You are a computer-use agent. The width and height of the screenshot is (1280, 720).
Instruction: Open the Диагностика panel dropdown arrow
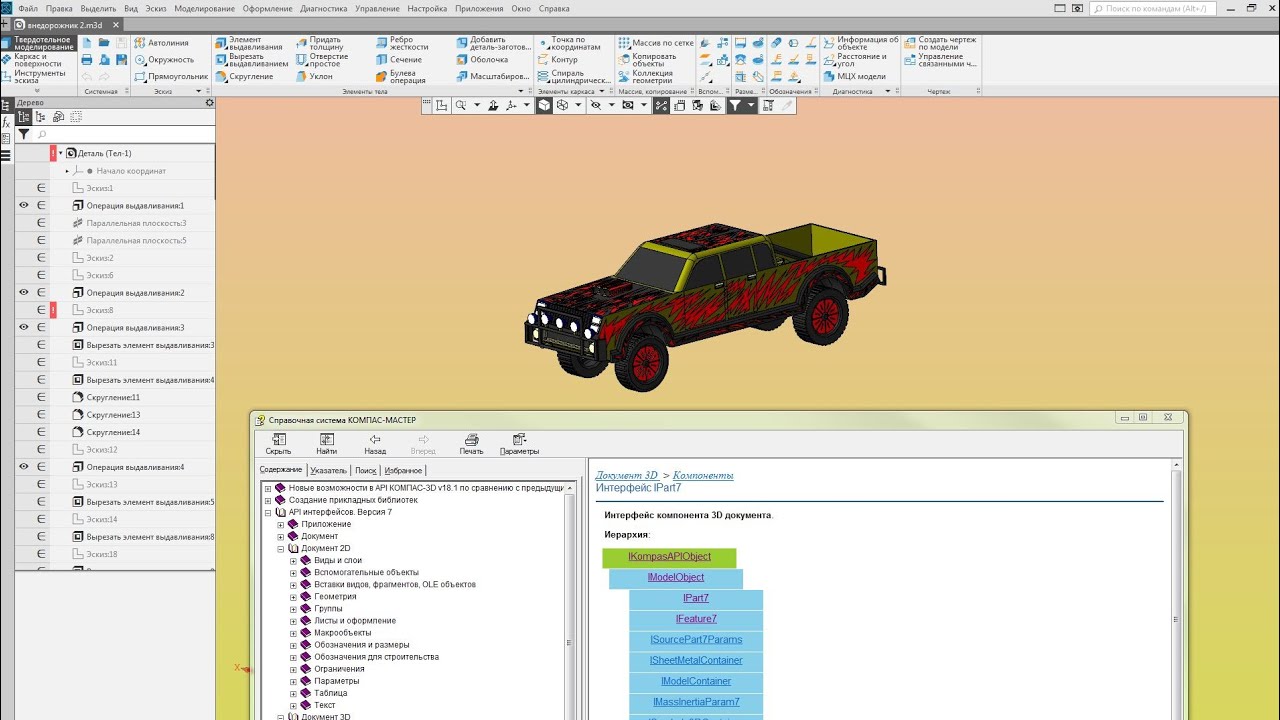click(x=887, y=91)
